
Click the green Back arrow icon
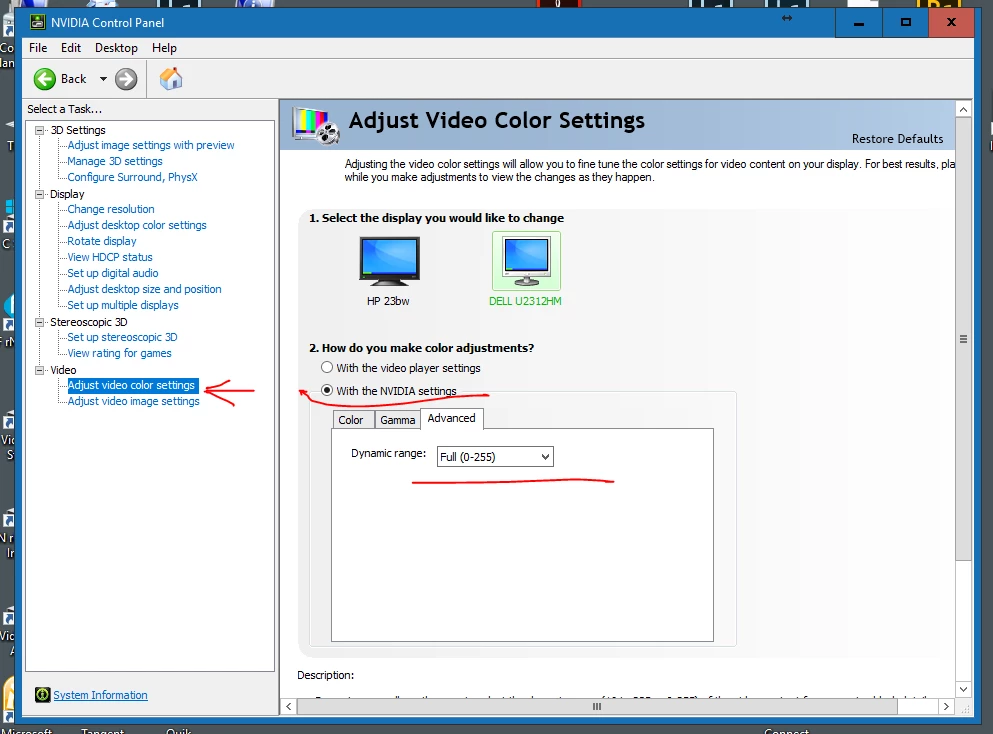tap(45, 79)
